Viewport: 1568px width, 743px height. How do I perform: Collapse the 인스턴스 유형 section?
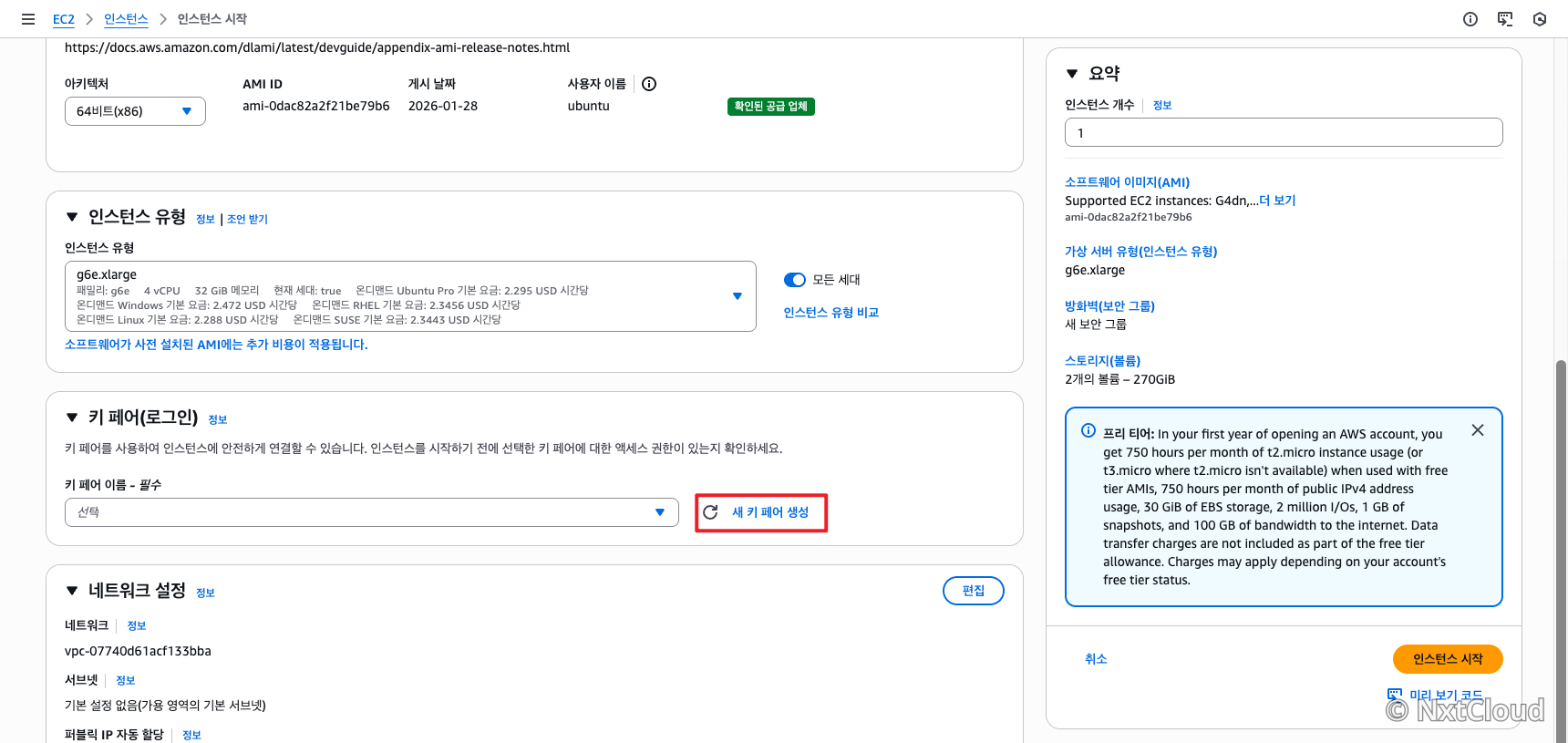tap(72, 217)
